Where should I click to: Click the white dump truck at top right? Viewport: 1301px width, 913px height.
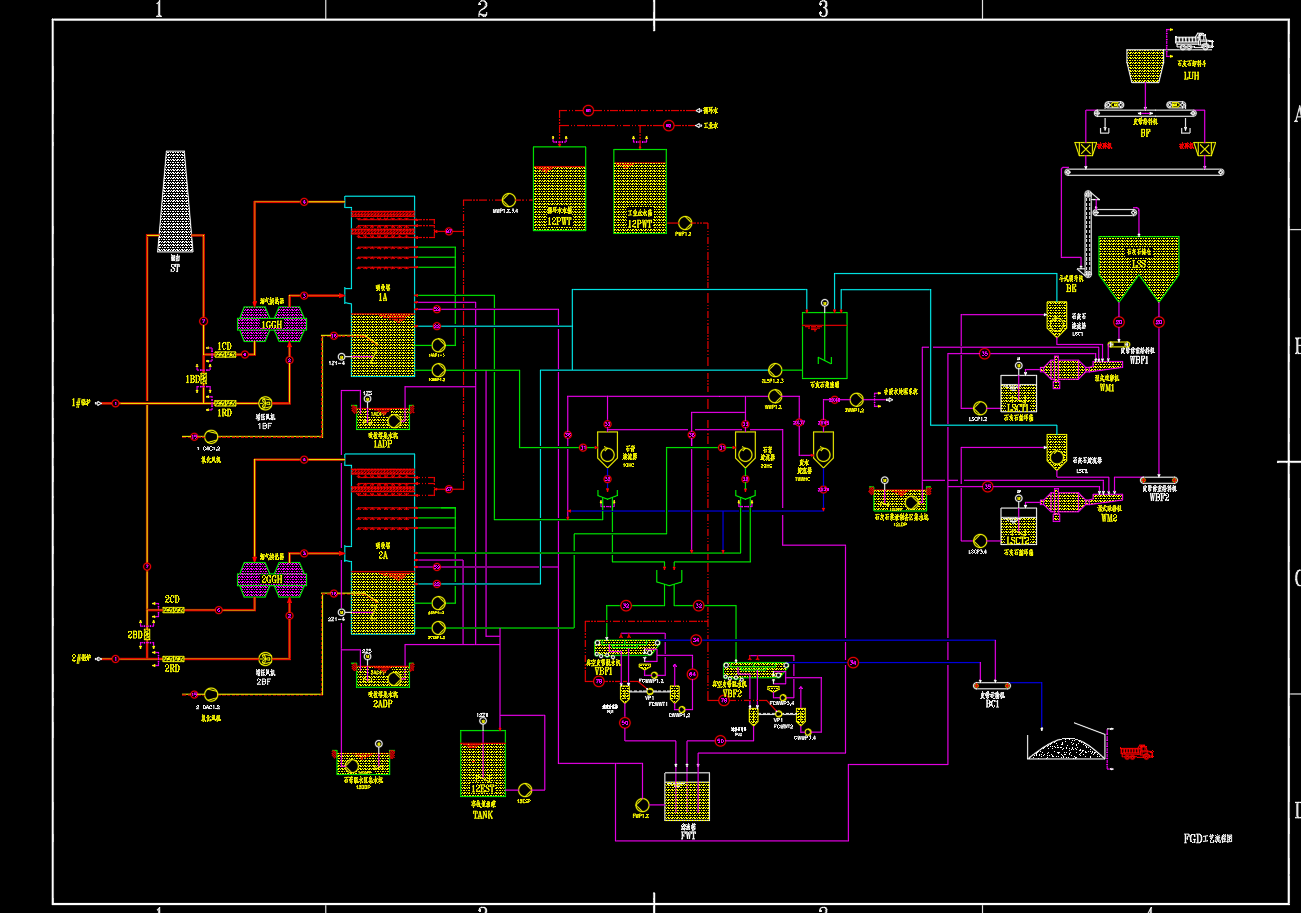click(x=1193, y=42)
